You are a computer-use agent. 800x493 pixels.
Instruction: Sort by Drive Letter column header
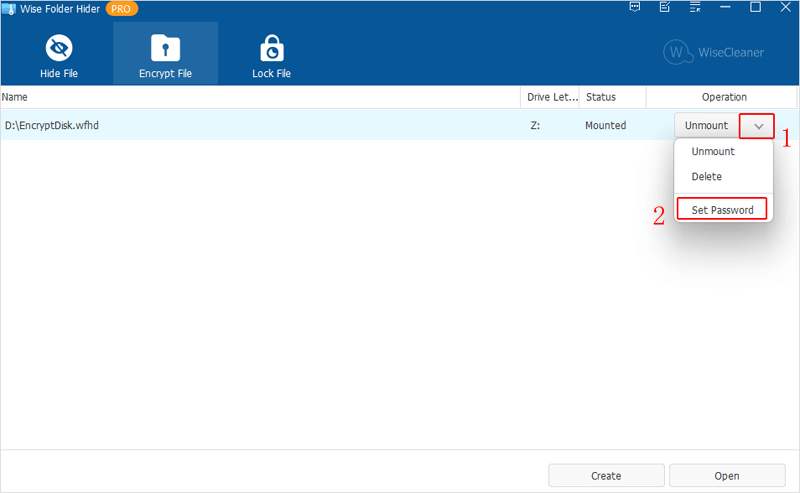coord(550,97)
